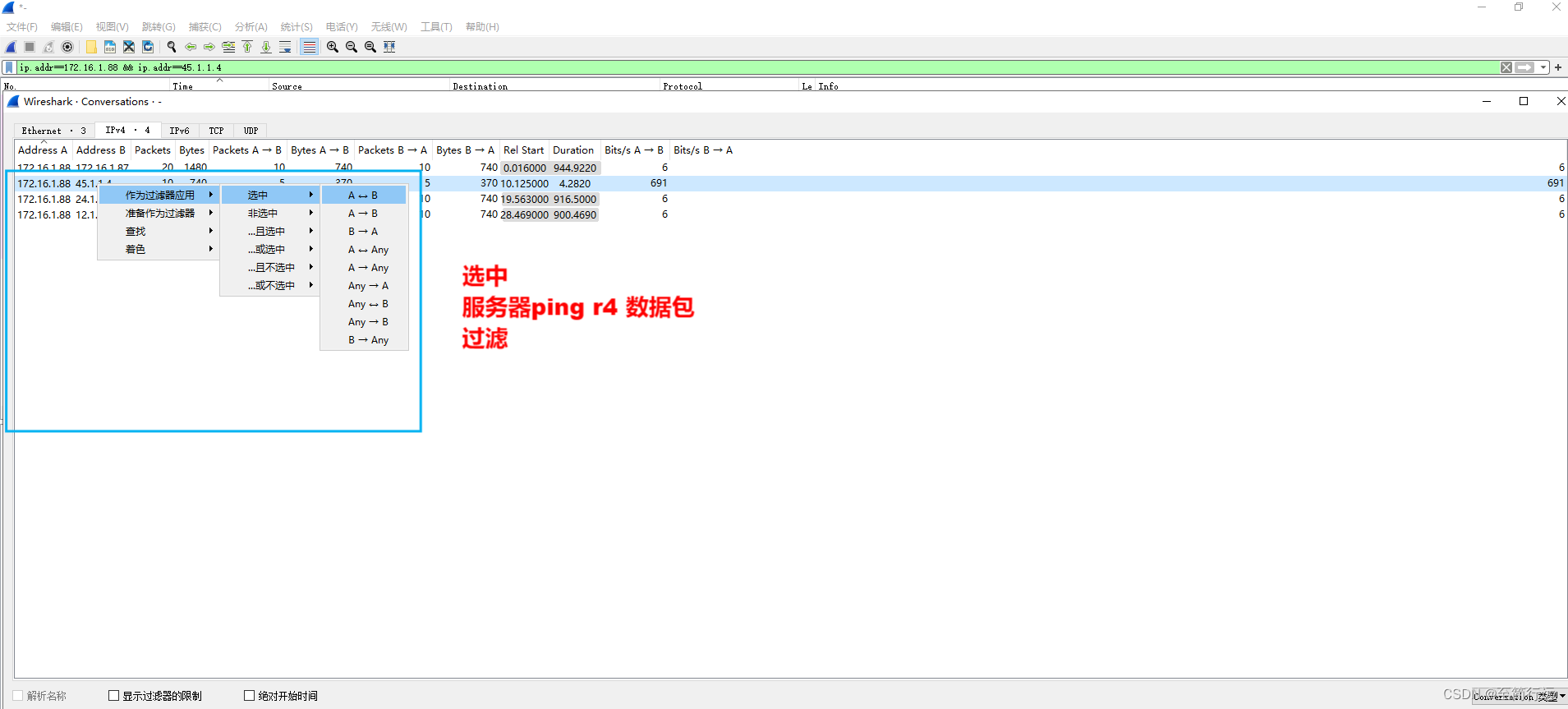Image resolution: width=1568 pixels, height=709 pixels.
Task: Expand the 着色 submenu
Action: (x=159, y=250)
